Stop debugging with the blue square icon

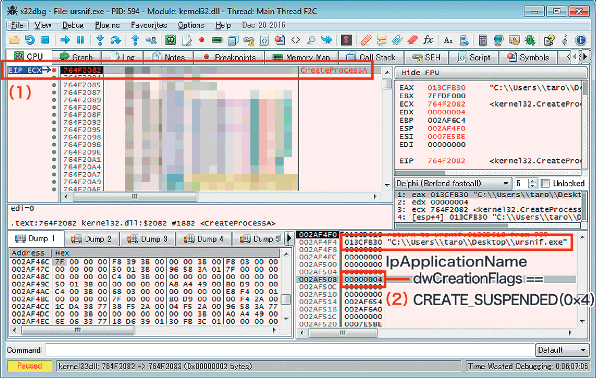point(45,40)
